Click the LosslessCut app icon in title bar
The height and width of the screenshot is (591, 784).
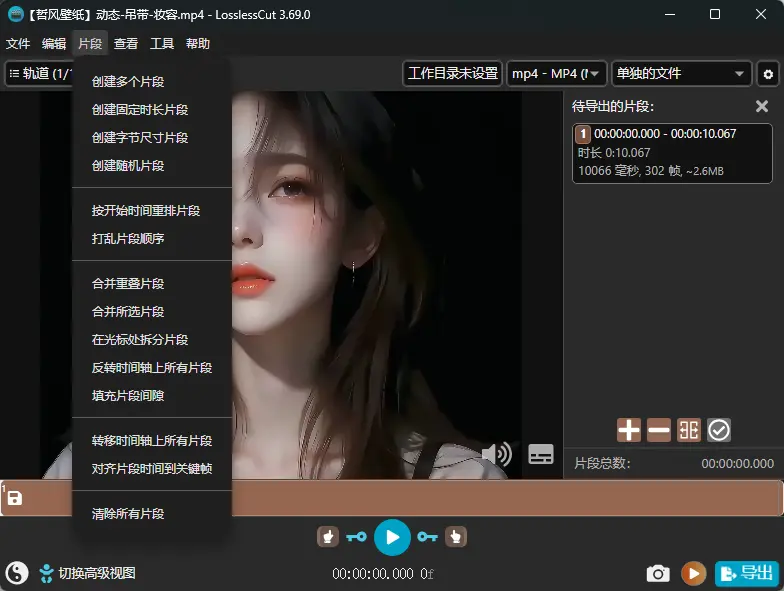16,14
